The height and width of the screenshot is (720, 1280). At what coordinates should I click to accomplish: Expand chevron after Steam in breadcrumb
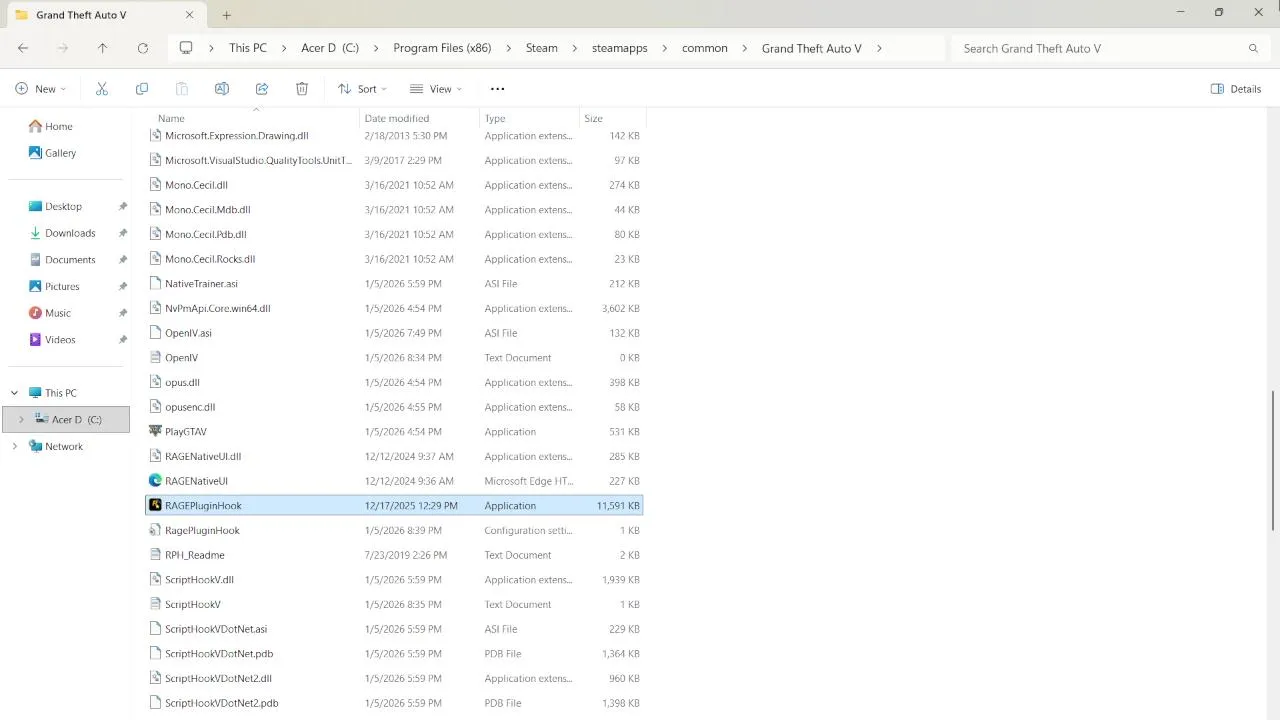coord(575,48)
